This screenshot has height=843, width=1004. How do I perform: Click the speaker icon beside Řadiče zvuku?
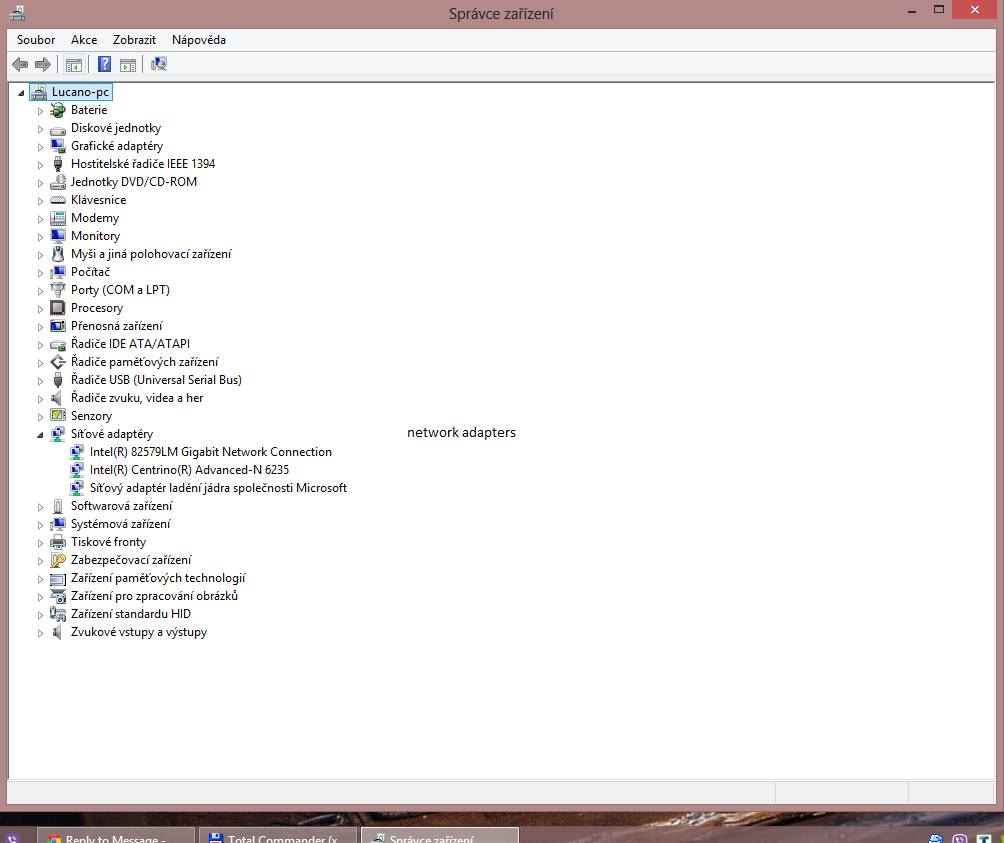[x=58, y=397]
